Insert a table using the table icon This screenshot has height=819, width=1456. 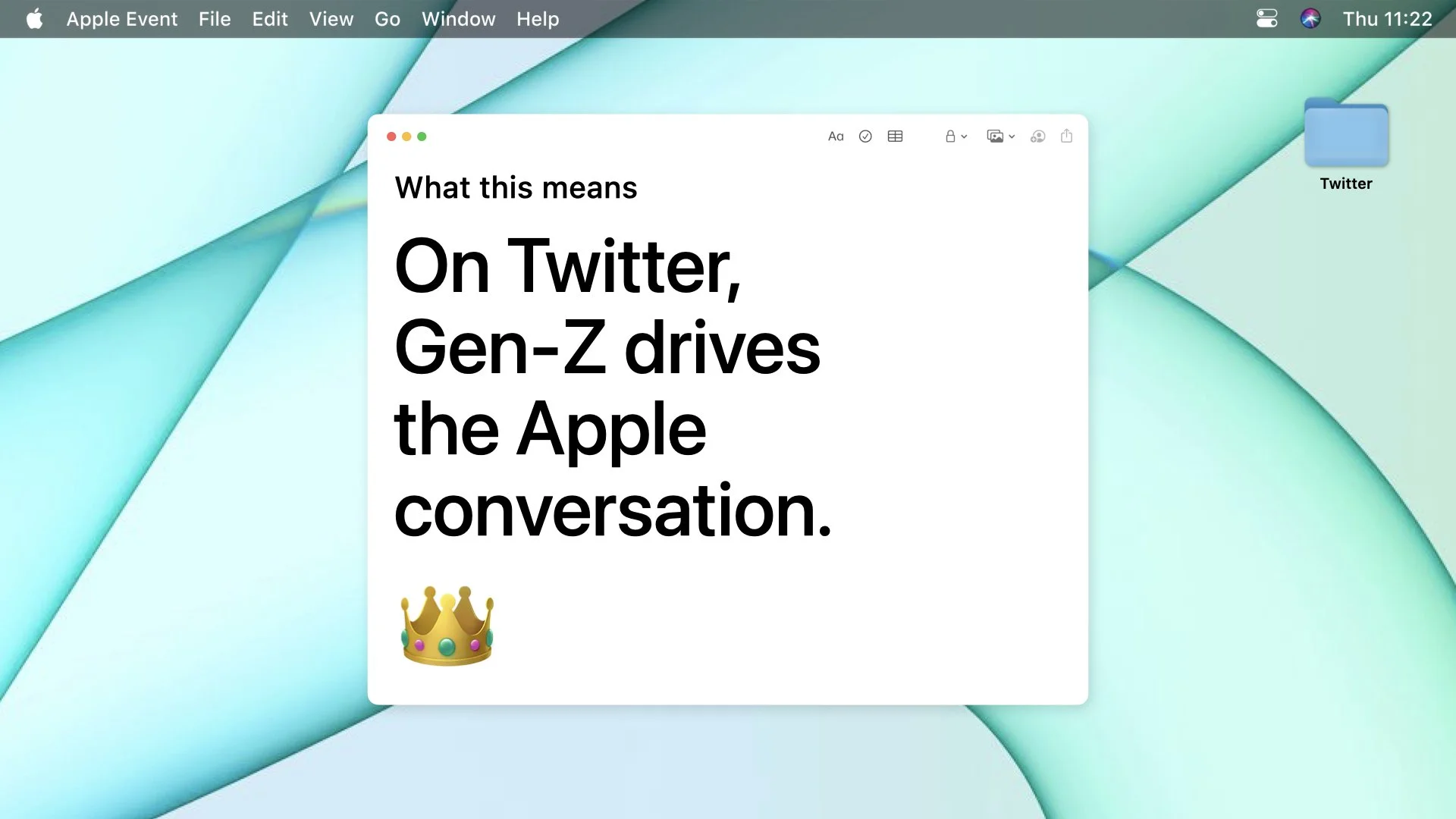coord(895,136)
